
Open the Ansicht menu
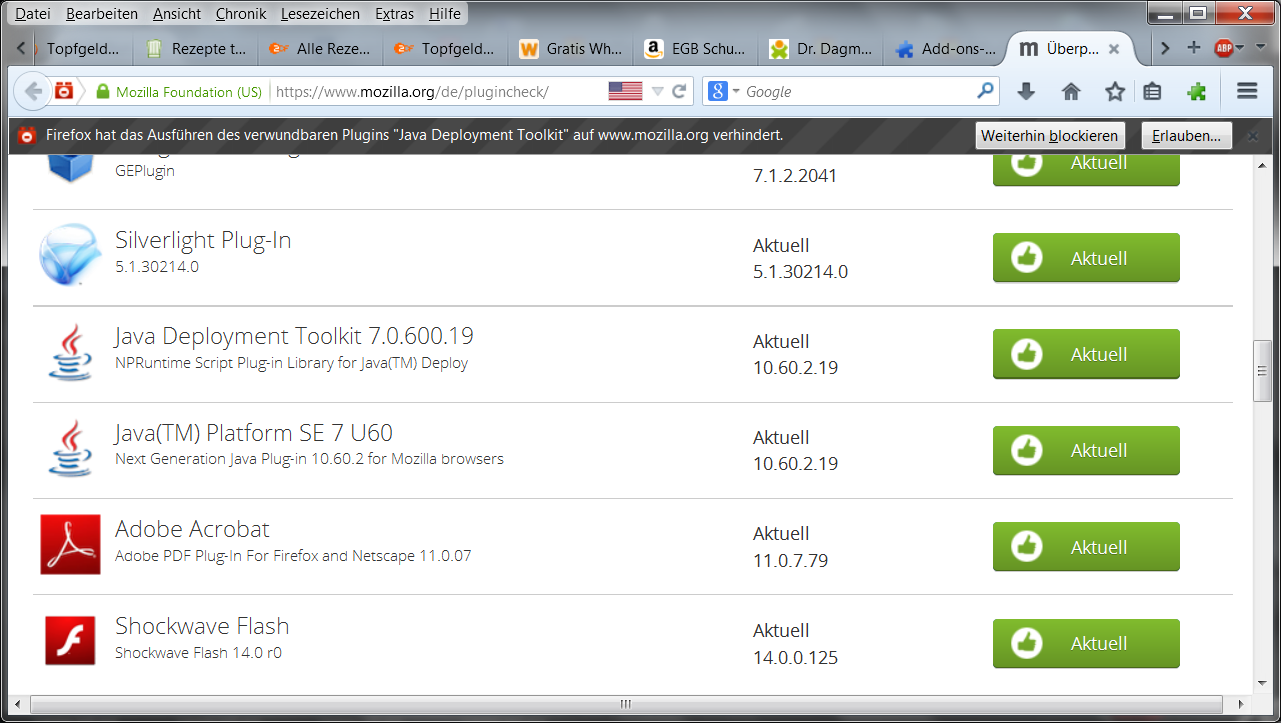click(177, 14)
